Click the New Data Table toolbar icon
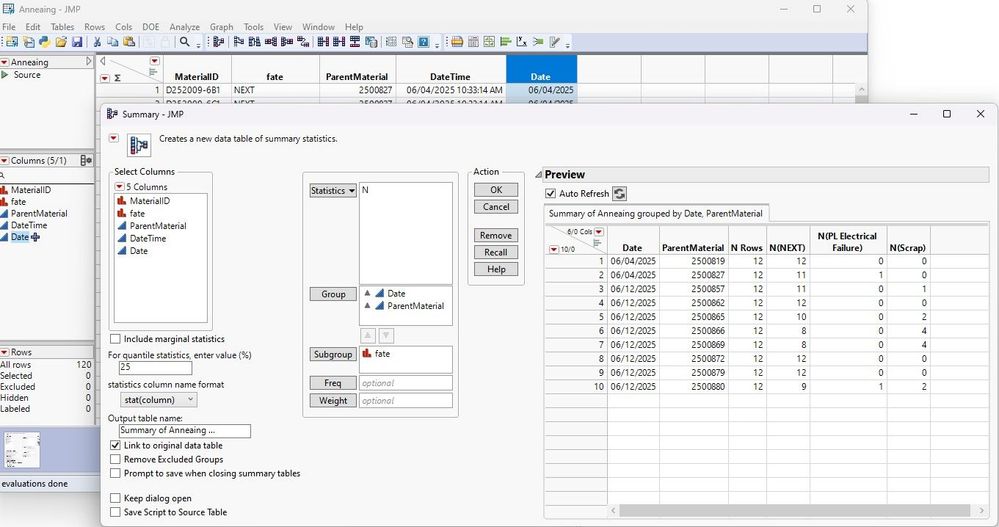Image resolution: width=999 pixels, height=527 pixels. coord(11,42)
